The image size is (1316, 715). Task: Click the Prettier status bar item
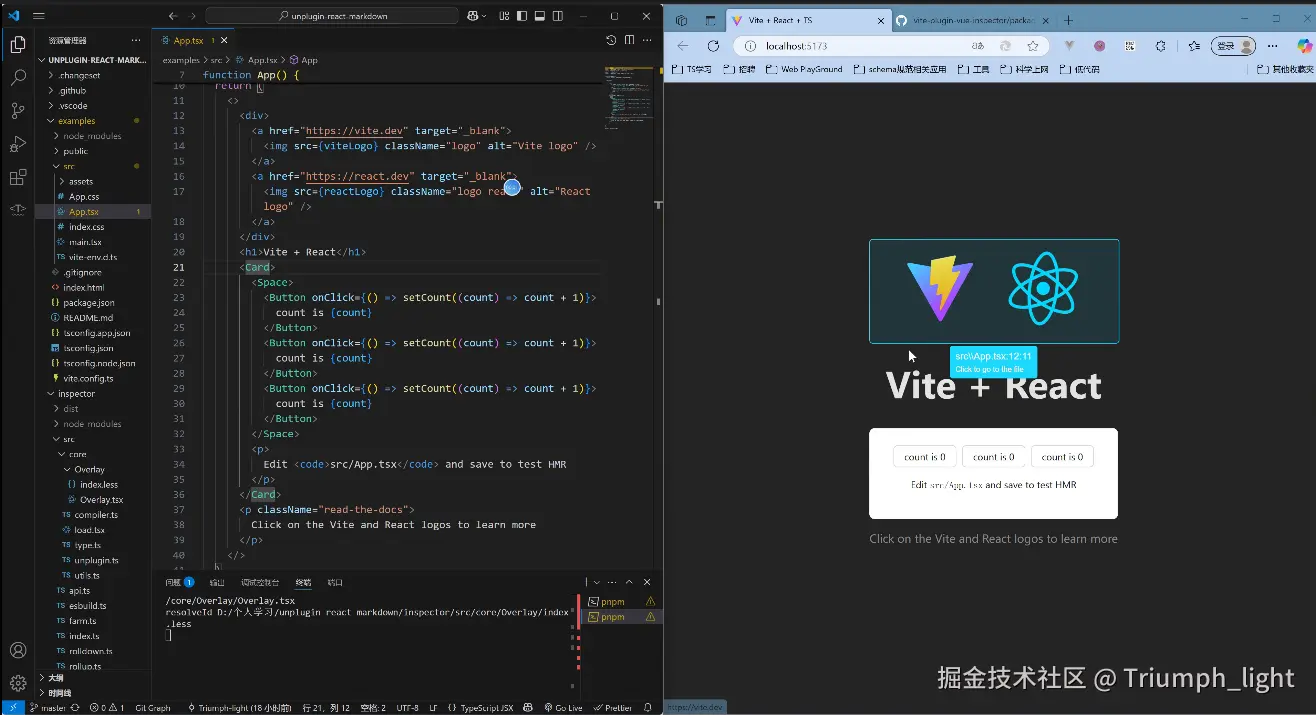pyautogui.click(x=613, y=707)
